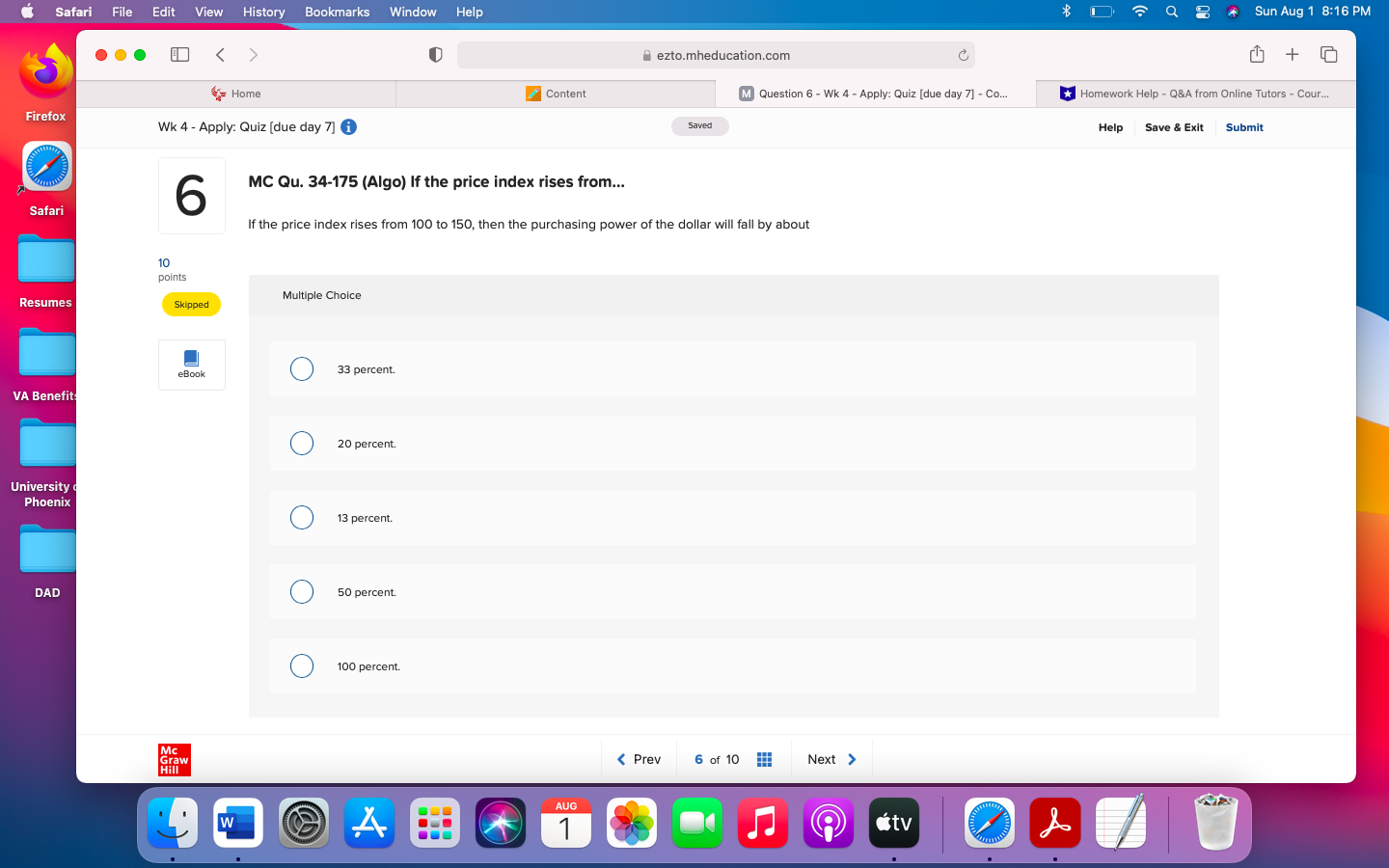Image resolution: width=1389 pixels, height=868 pixels.
Task: Submit the quiz
Action: [1243, 126]
